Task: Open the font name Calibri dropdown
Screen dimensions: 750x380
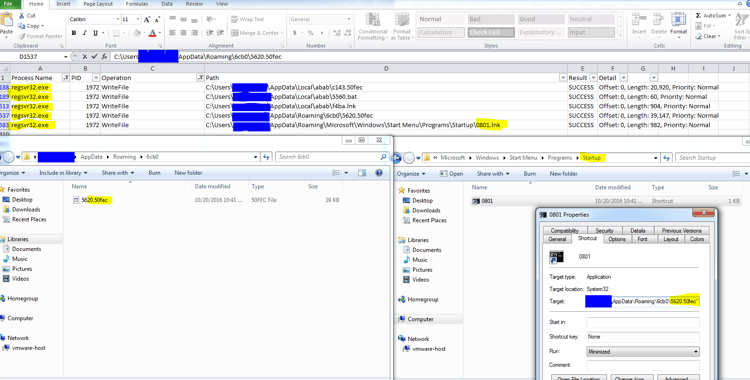Action: coord(118,20)
